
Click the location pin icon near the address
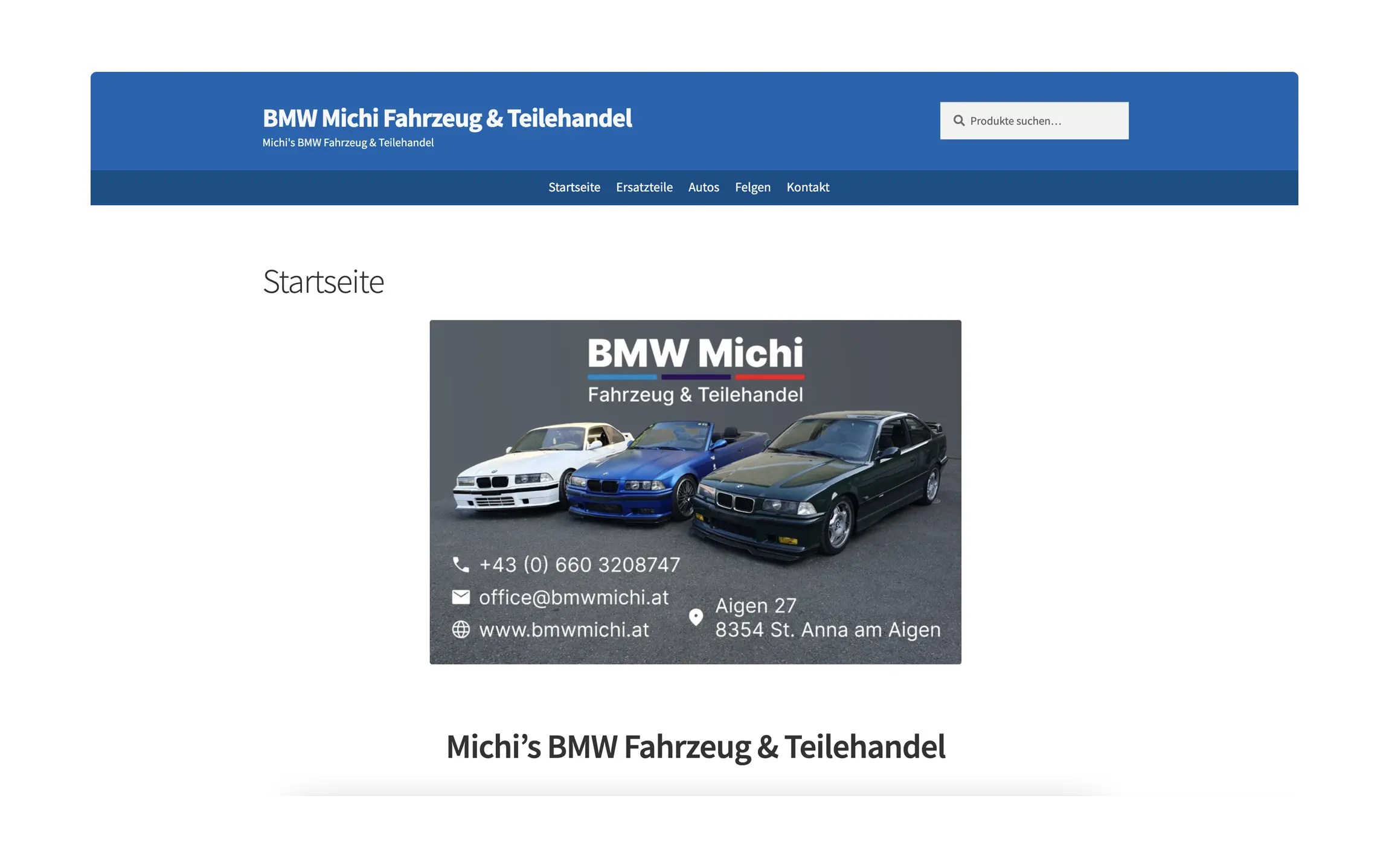click(696, 617)
